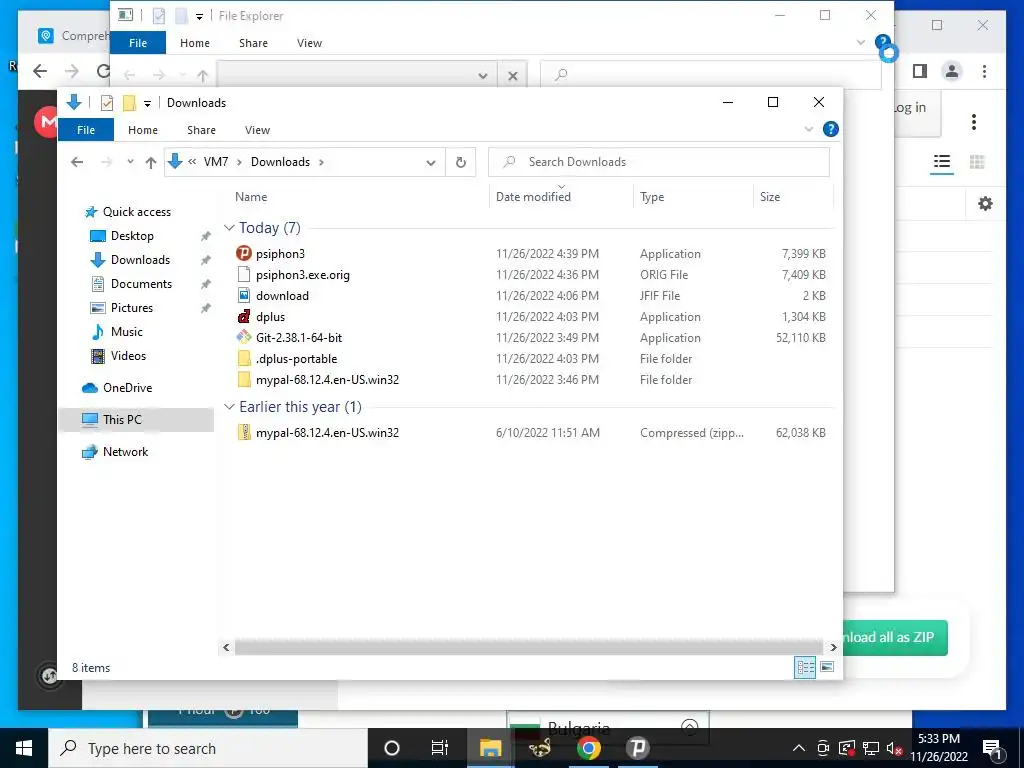Open the notification center icon
Screen dimensions: 1024x768
(991, 748)
